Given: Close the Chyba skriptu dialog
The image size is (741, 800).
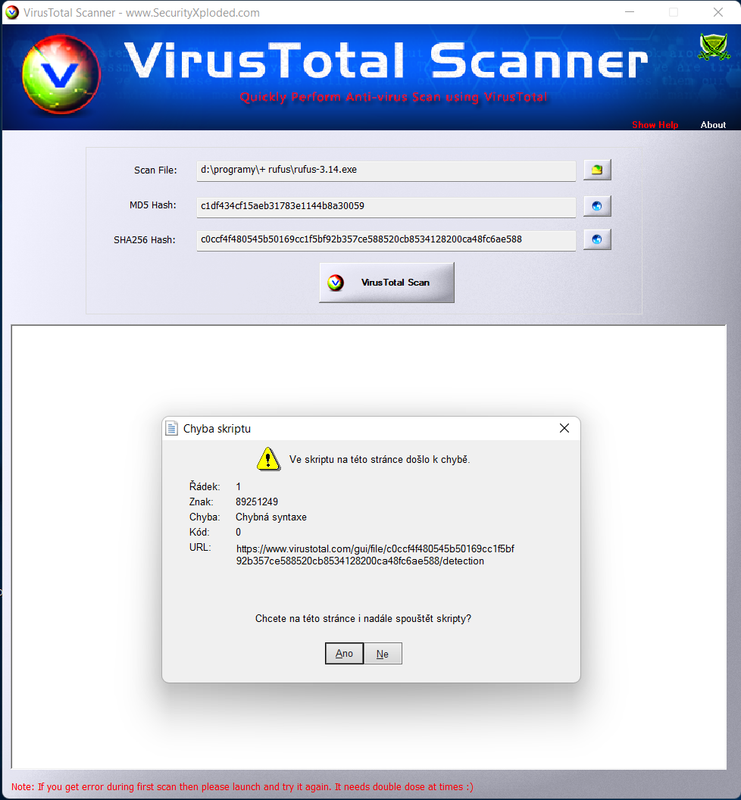Looking at the screenshot, I should point(564,428).
